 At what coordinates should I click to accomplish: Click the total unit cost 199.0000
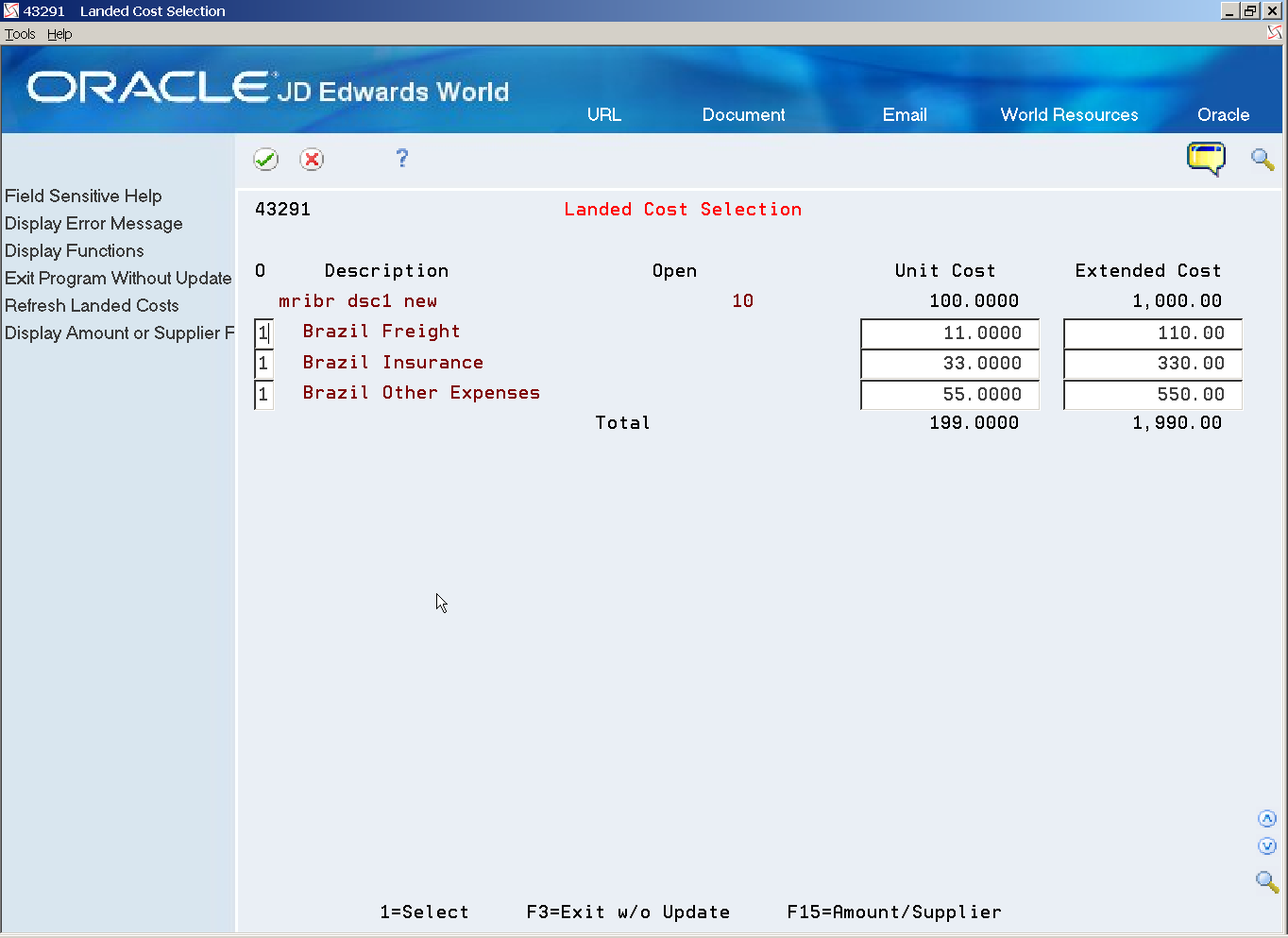click(x=974, y=423)
